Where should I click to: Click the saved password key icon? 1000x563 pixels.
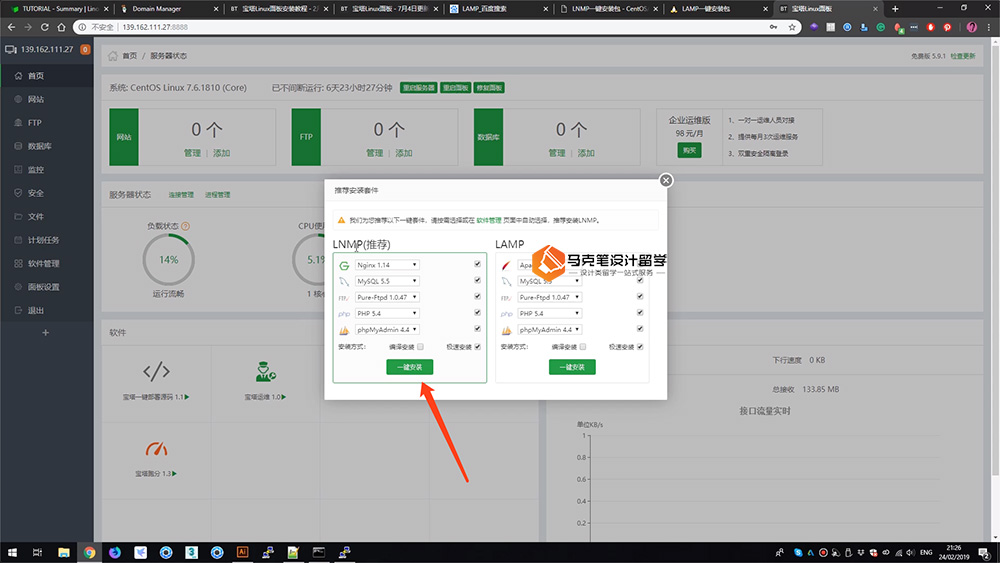point(774,27)
